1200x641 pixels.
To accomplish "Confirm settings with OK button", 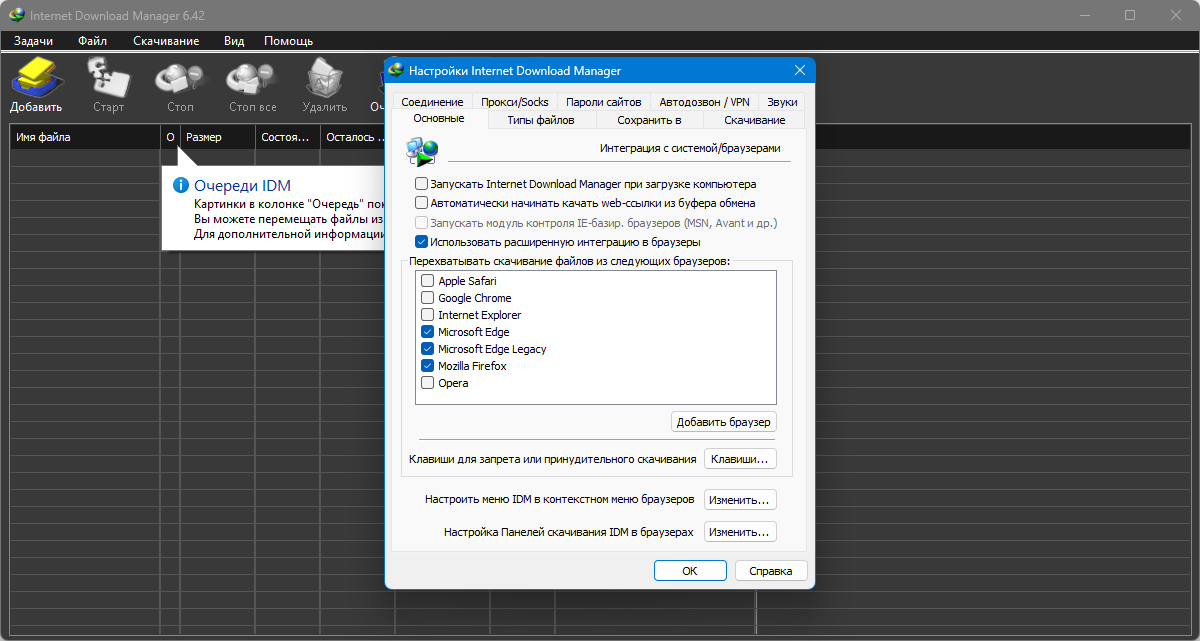I will (x=690, y=571).
